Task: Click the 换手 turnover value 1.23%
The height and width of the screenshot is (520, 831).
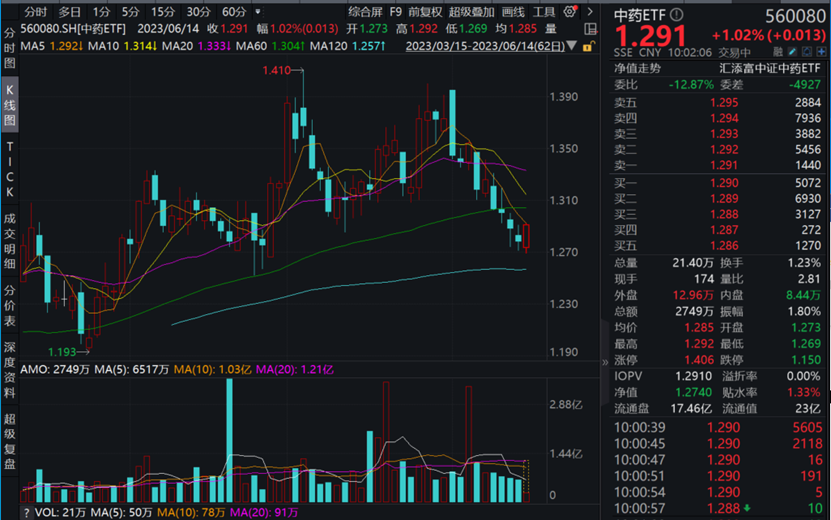Action: click(804, 263)
